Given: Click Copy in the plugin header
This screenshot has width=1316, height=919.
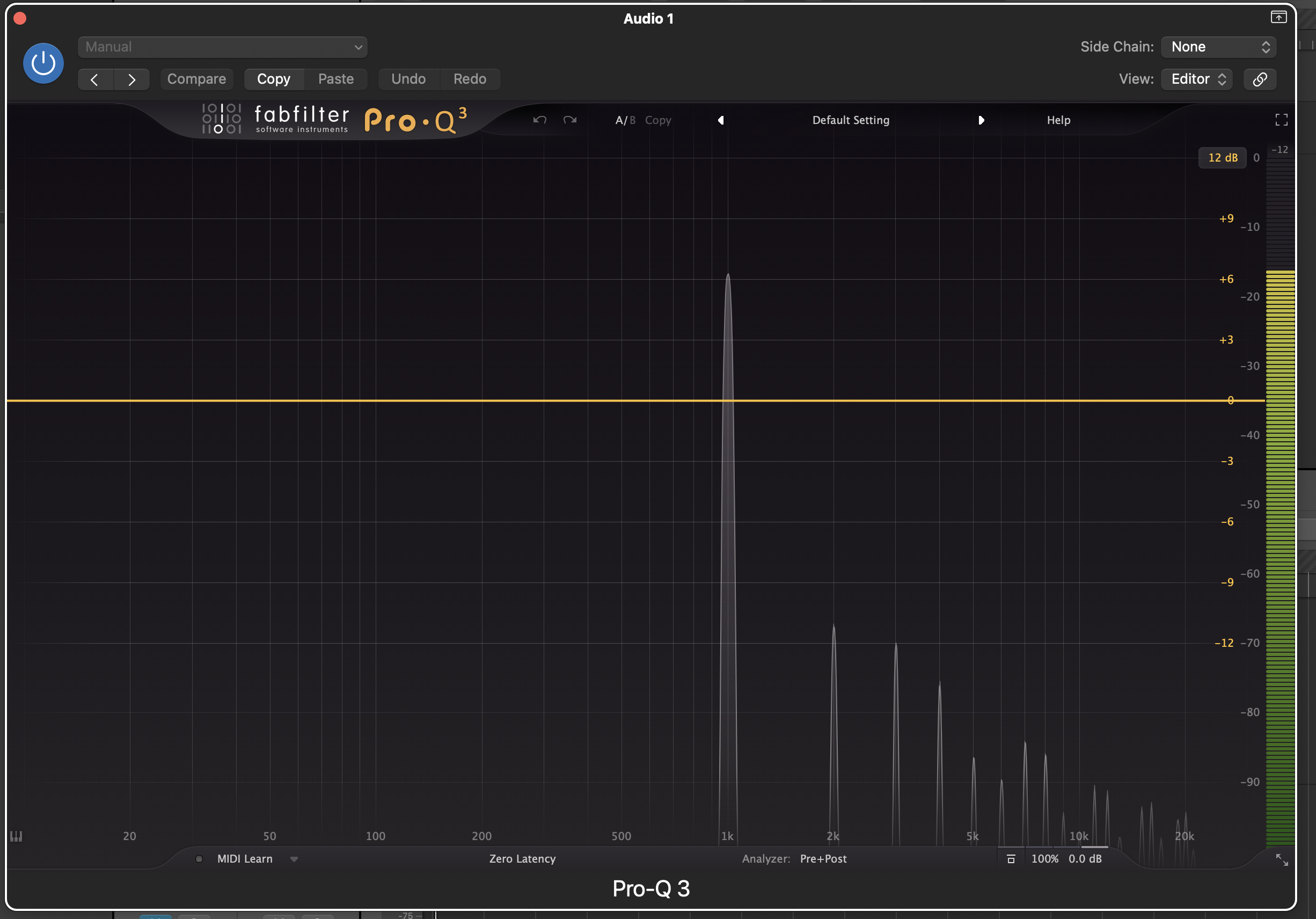Looking at the screenshot, I should click(x=273, y=79).
